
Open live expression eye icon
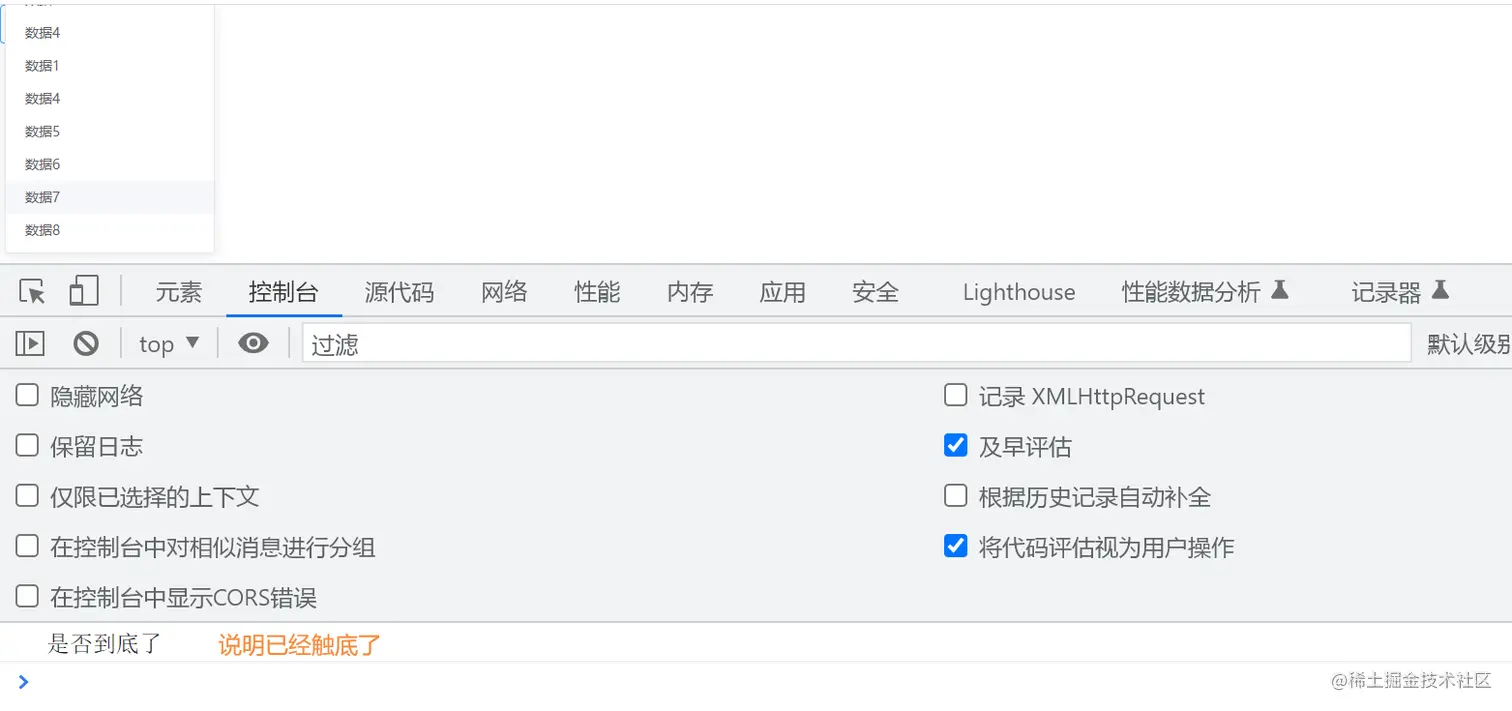pos(253,344)
